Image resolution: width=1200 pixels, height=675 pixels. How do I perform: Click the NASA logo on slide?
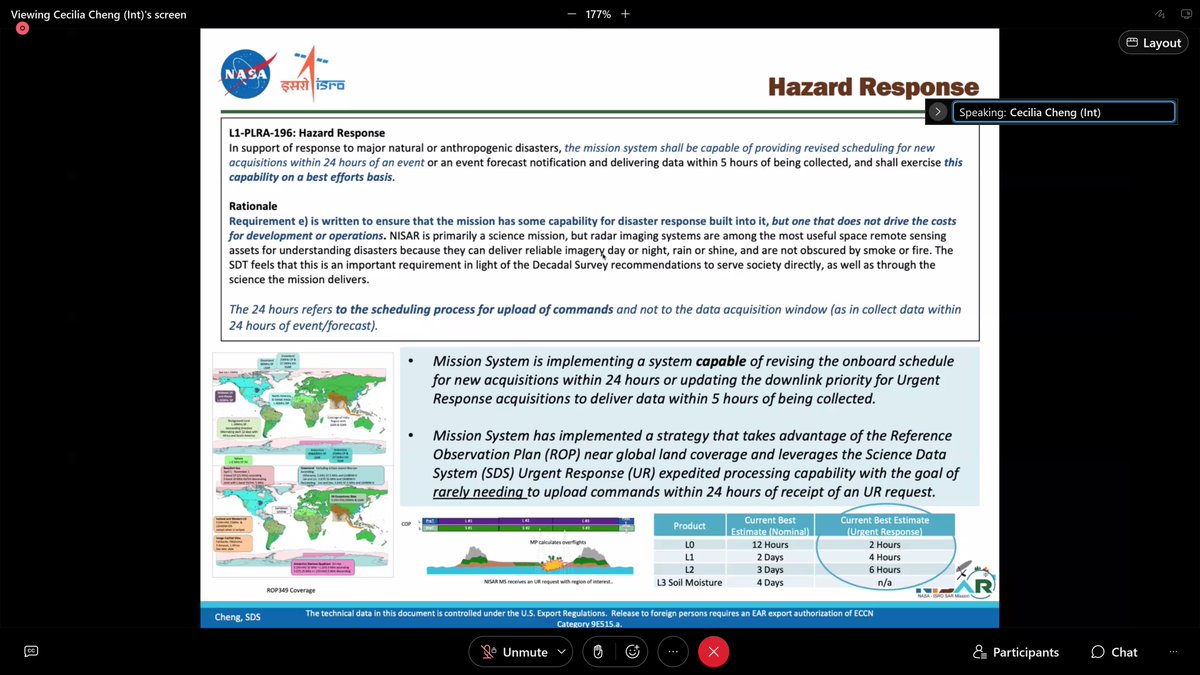[244, 75]
